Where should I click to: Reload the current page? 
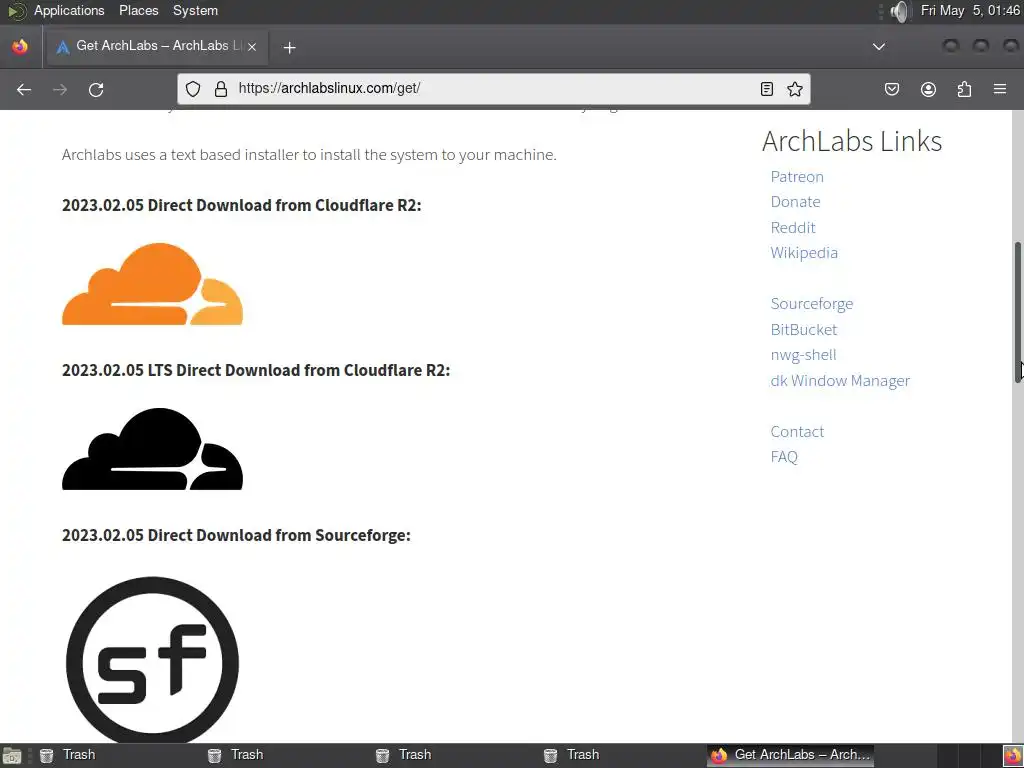coord(96,89)
